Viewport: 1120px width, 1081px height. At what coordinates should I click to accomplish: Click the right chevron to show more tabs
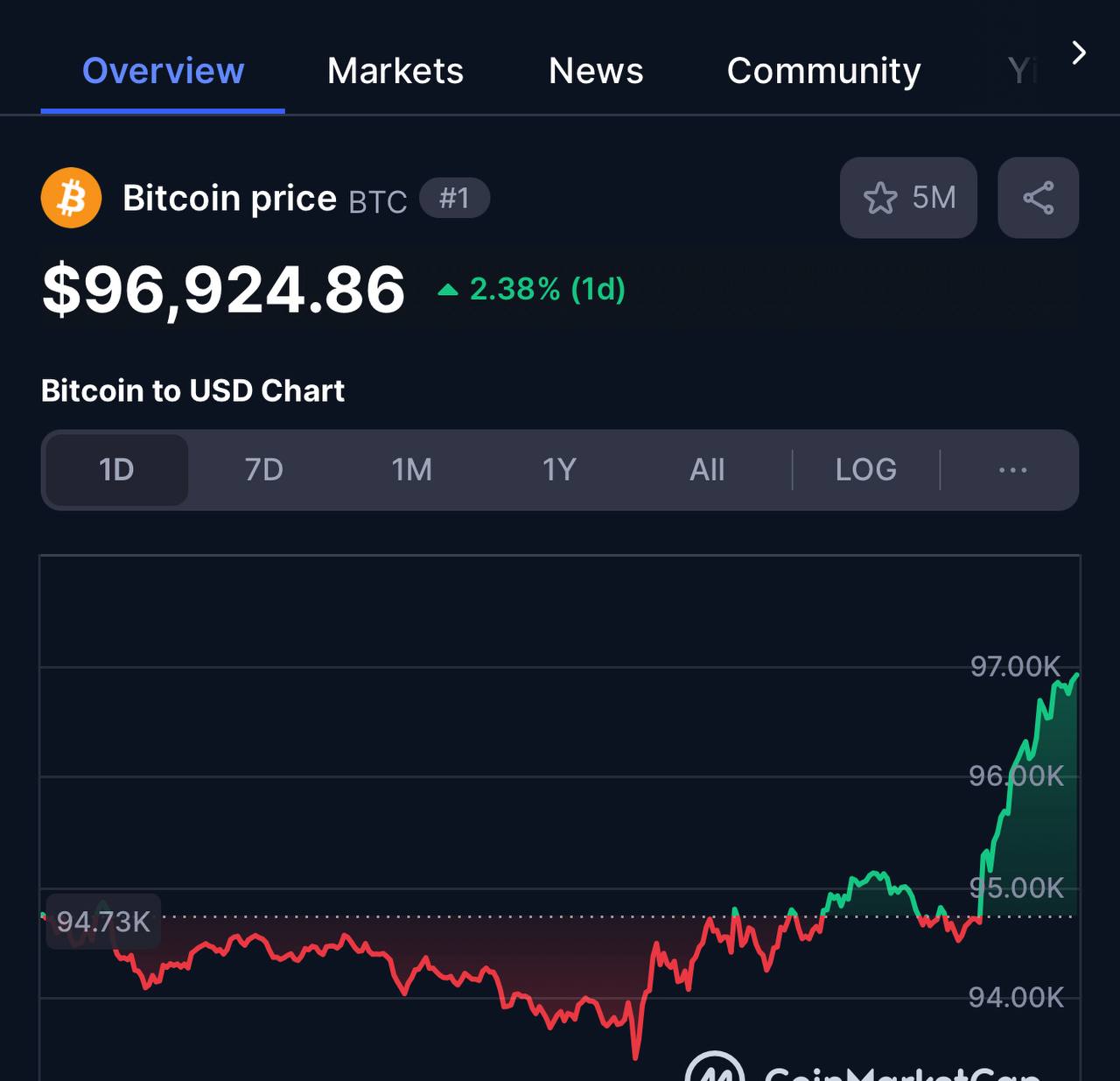(x=1079, y=53)
